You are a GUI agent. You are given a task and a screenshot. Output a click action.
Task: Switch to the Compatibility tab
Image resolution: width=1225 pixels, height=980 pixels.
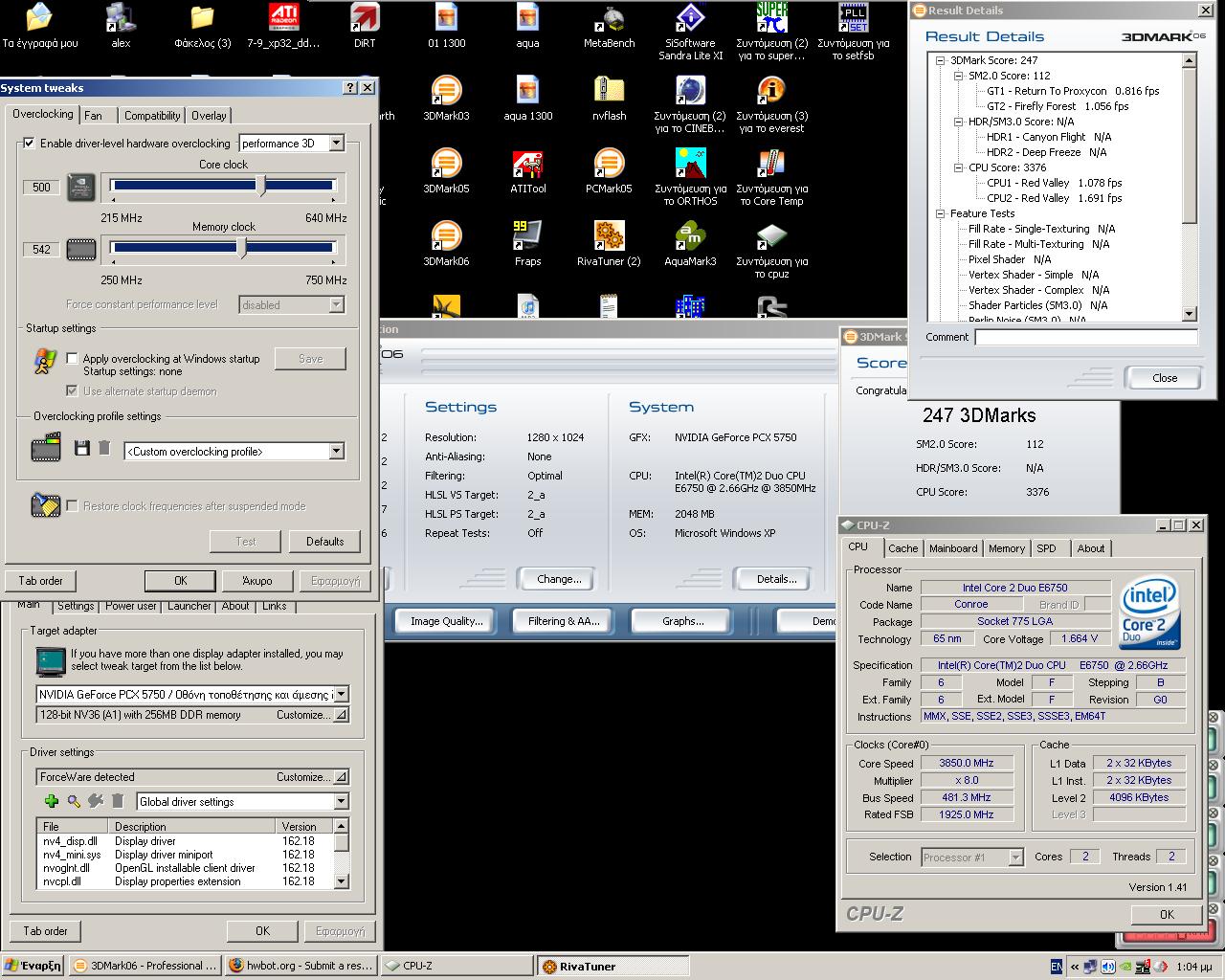[x=152, y=116]
